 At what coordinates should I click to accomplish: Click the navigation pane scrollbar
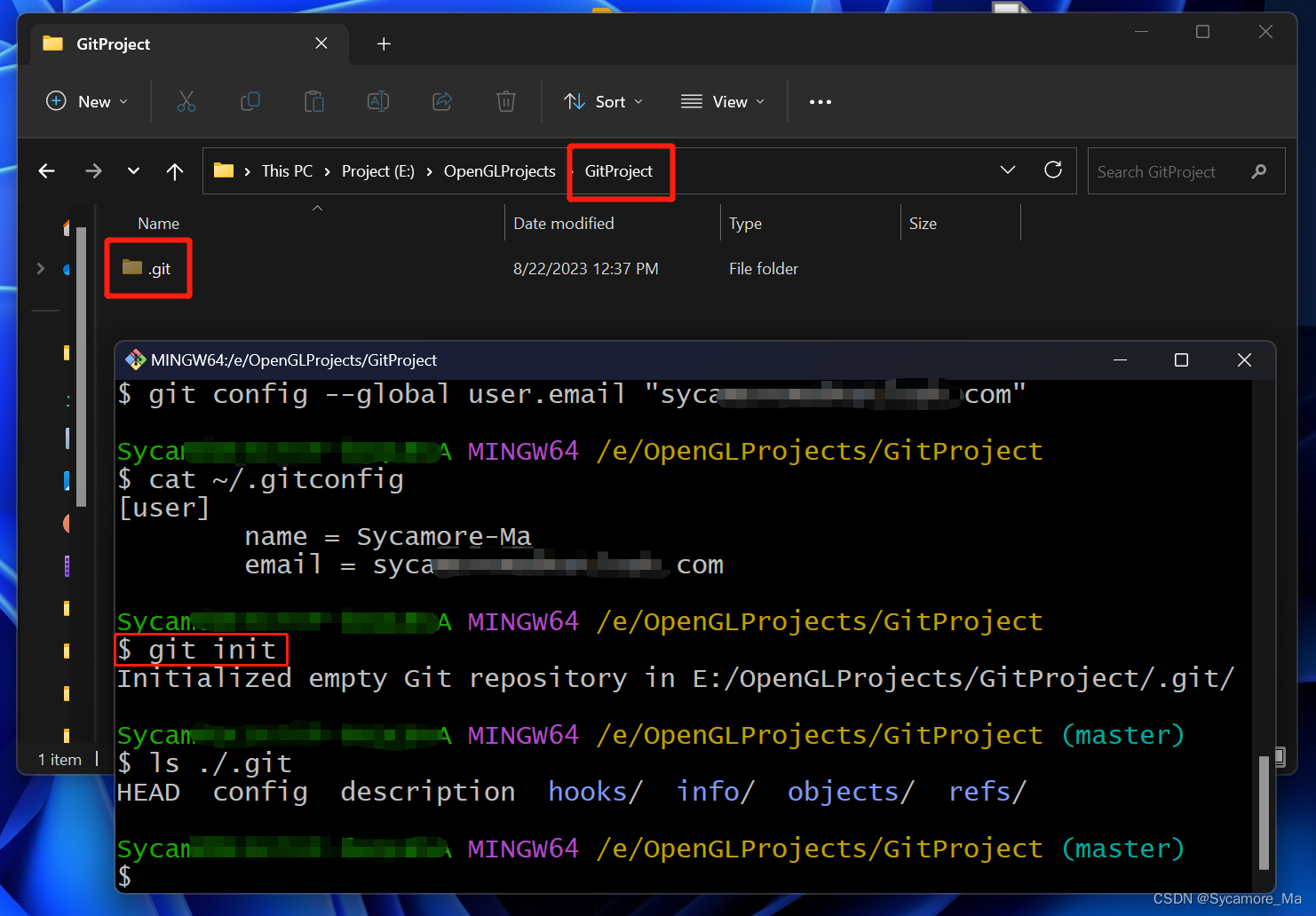[x=81, y=367]
